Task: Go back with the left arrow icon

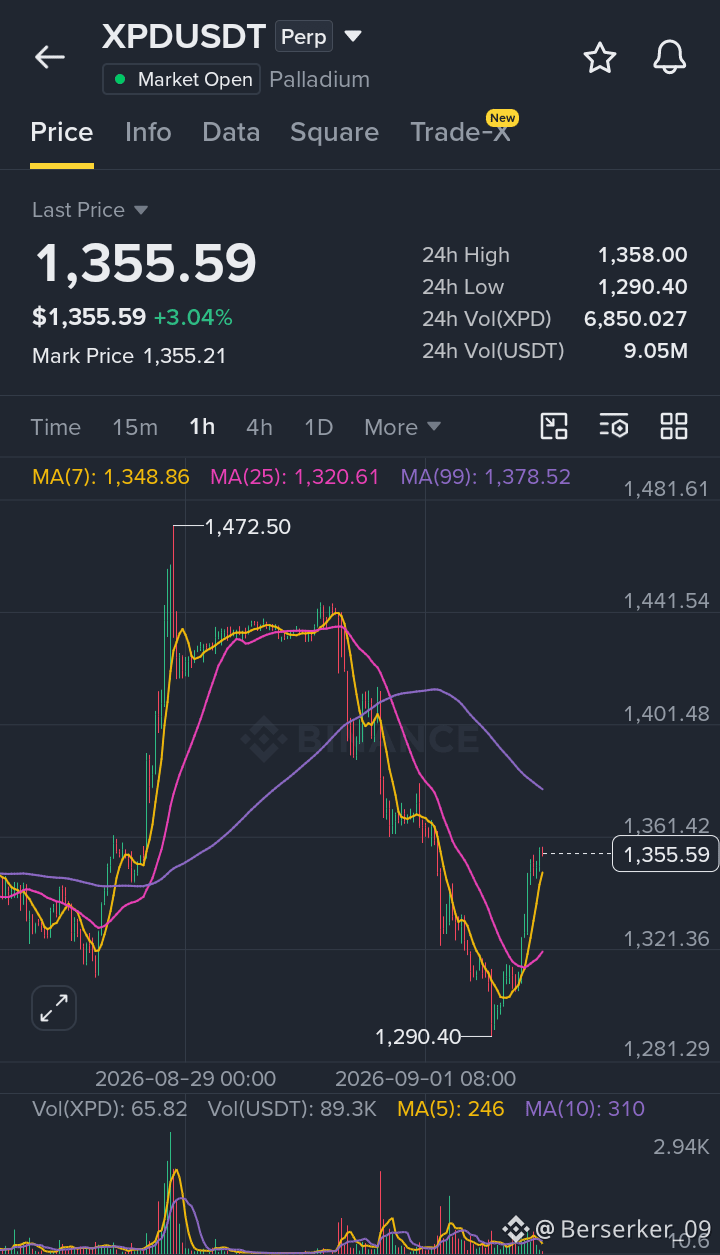Action: point(50,58)
